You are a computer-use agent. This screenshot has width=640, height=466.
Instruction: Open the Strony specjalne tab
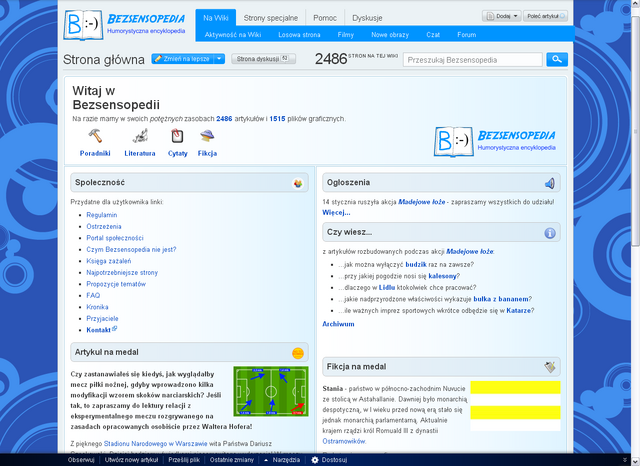pos(271,18)
